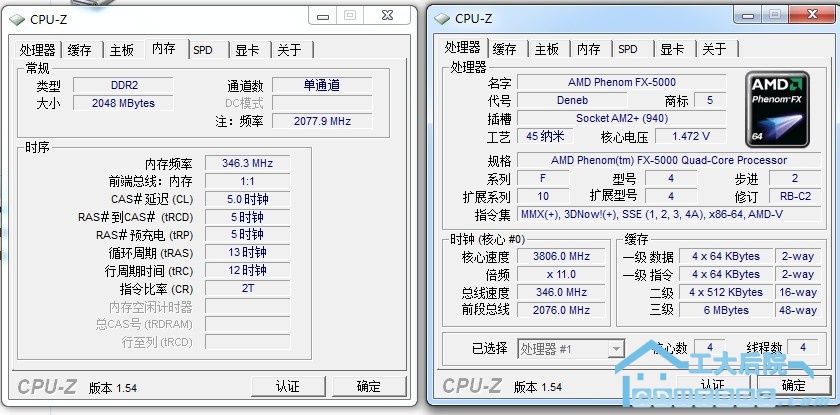Click 确定 button in right CPU-Z window
This screenshot has width=840, height=415.
tap(793, 386)
